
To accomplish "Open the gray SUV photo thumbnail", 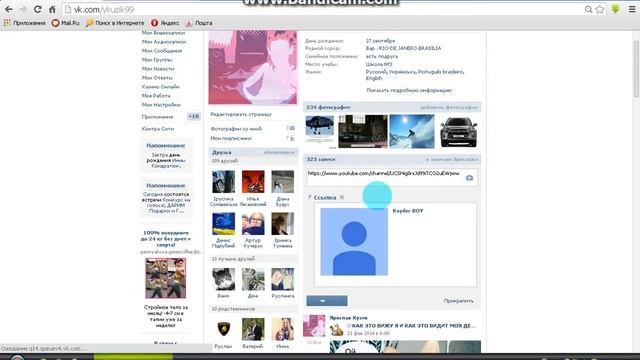I will pos(459,131).
